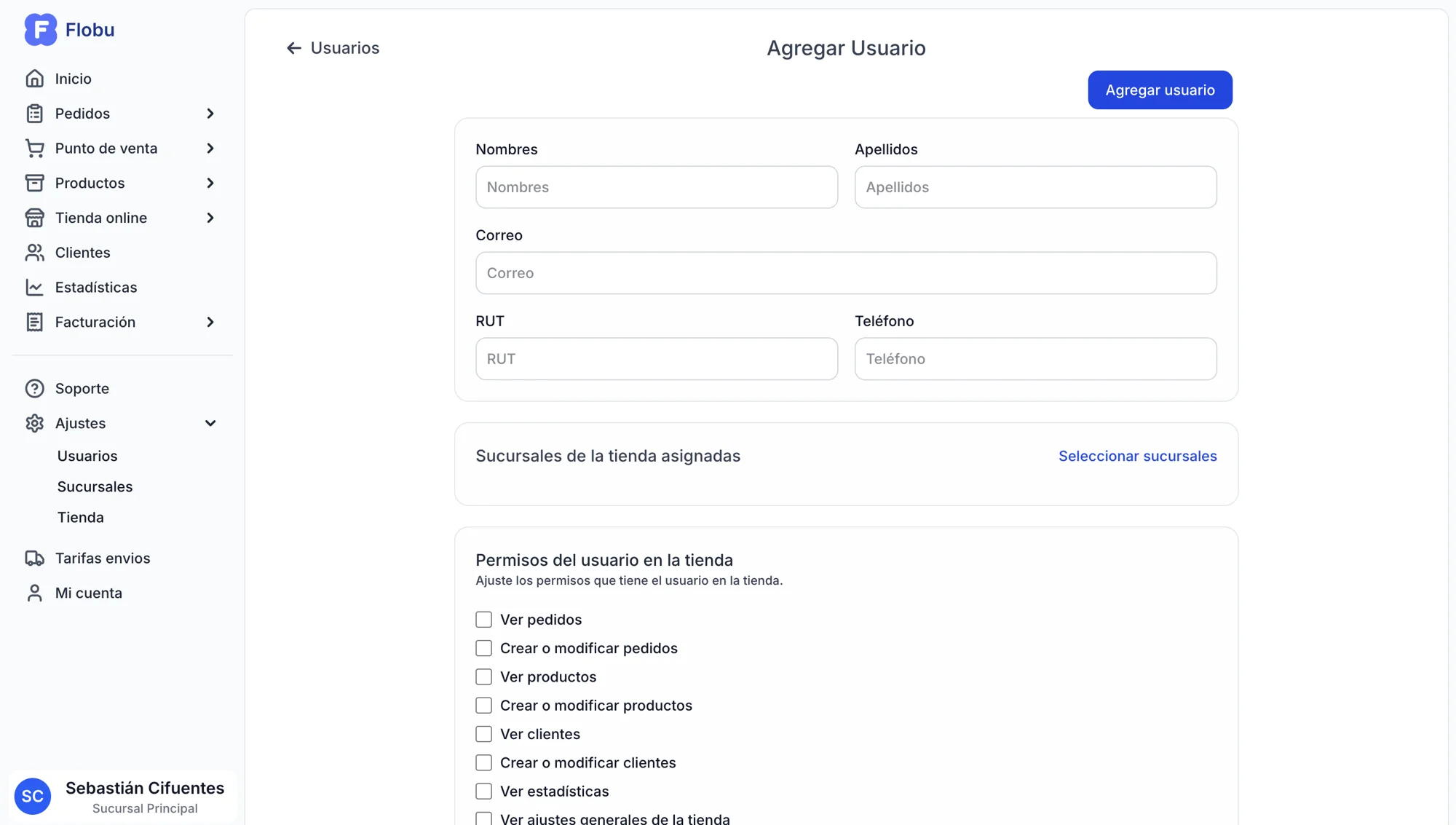Expand the Tienda online chevron
1456x825 pixels.
pos(210,218)
